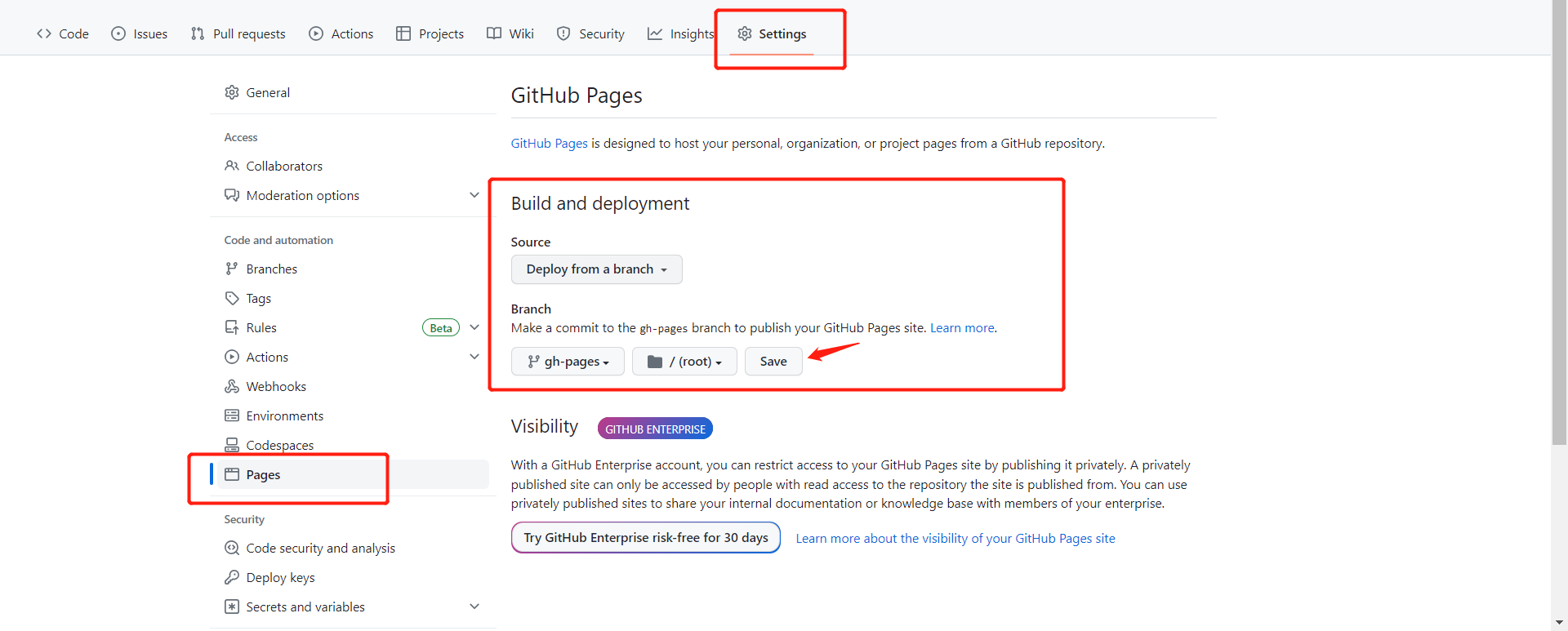Expand the Rules section chevron

[474, 327]
